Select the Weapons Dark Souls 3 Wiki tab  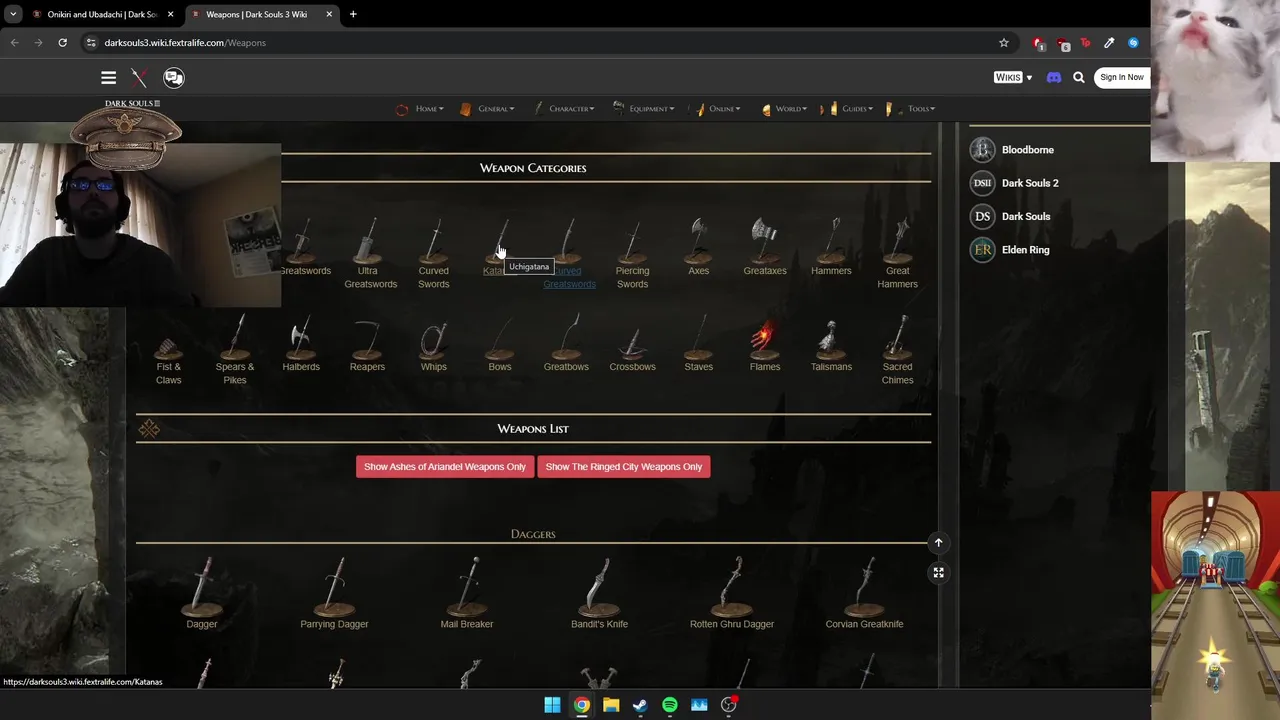[x=262, y=14]
